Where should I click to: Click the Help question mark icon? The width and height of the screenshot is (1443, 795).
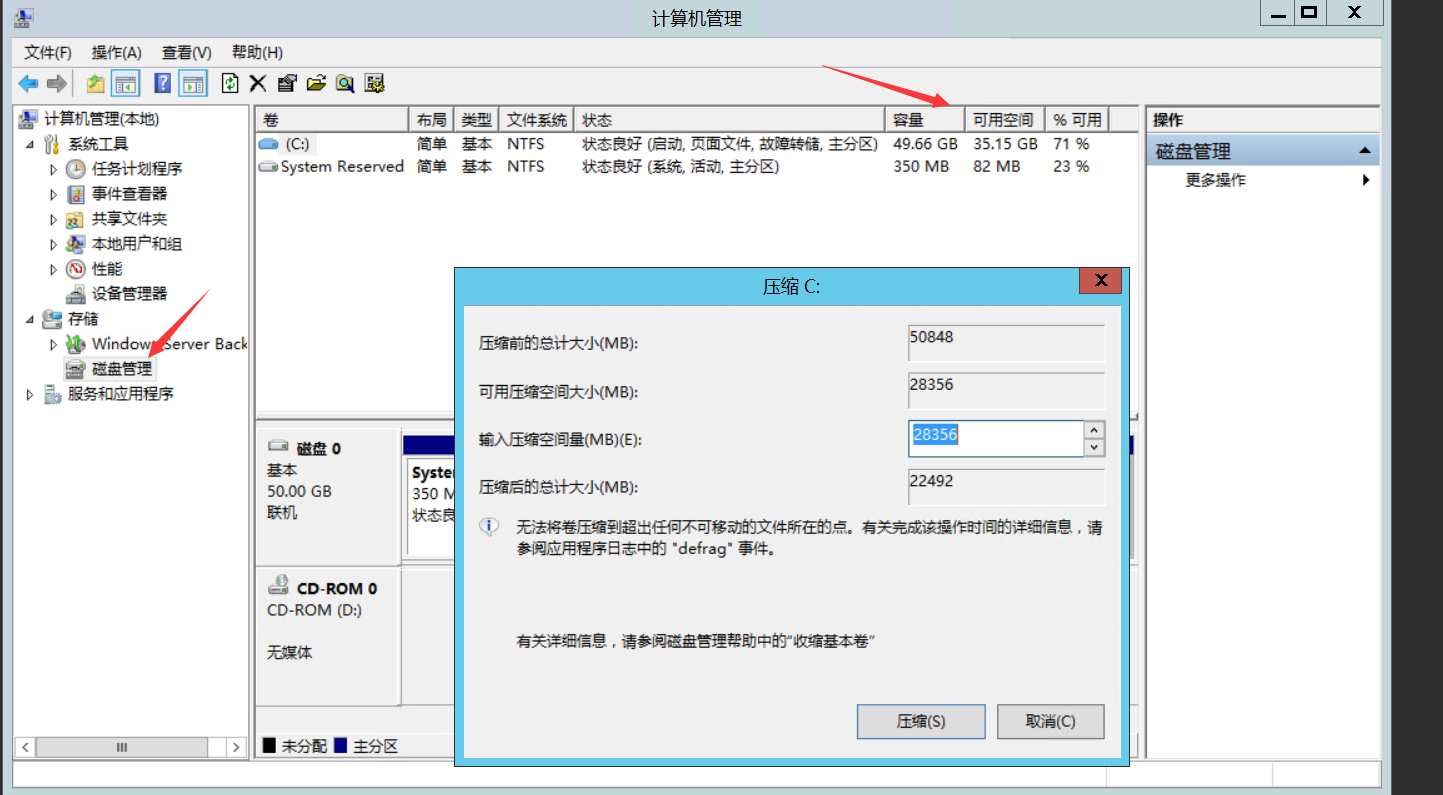click(x=162, y=83)
